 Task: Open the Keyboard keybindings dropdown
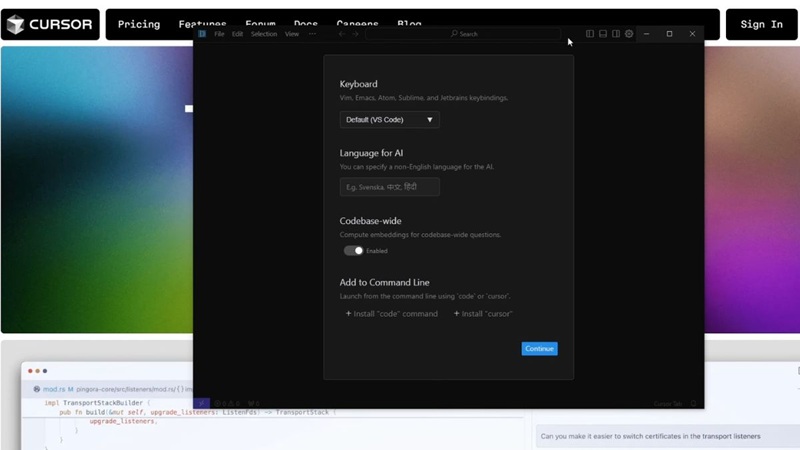click(x=389, y=120)
